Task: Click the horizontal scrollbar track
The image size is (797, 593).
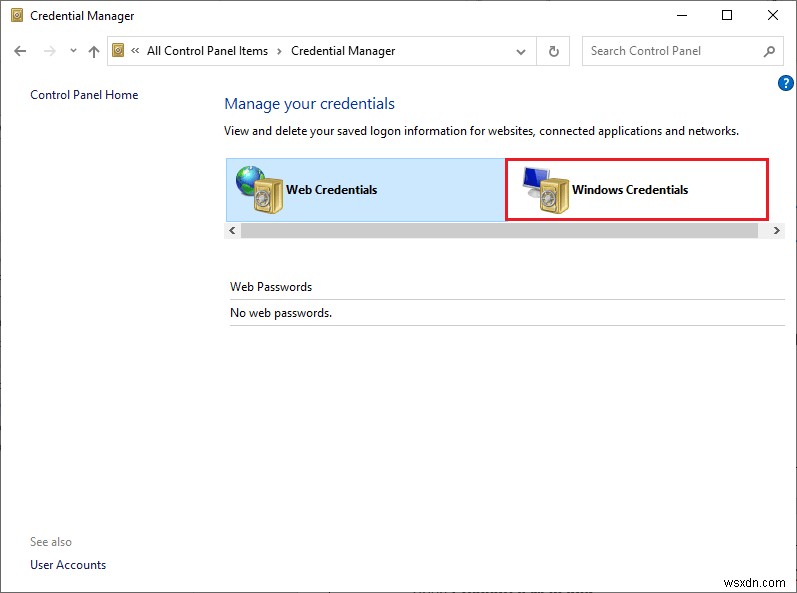Action: pyautogui.click(x=500, y=230)
